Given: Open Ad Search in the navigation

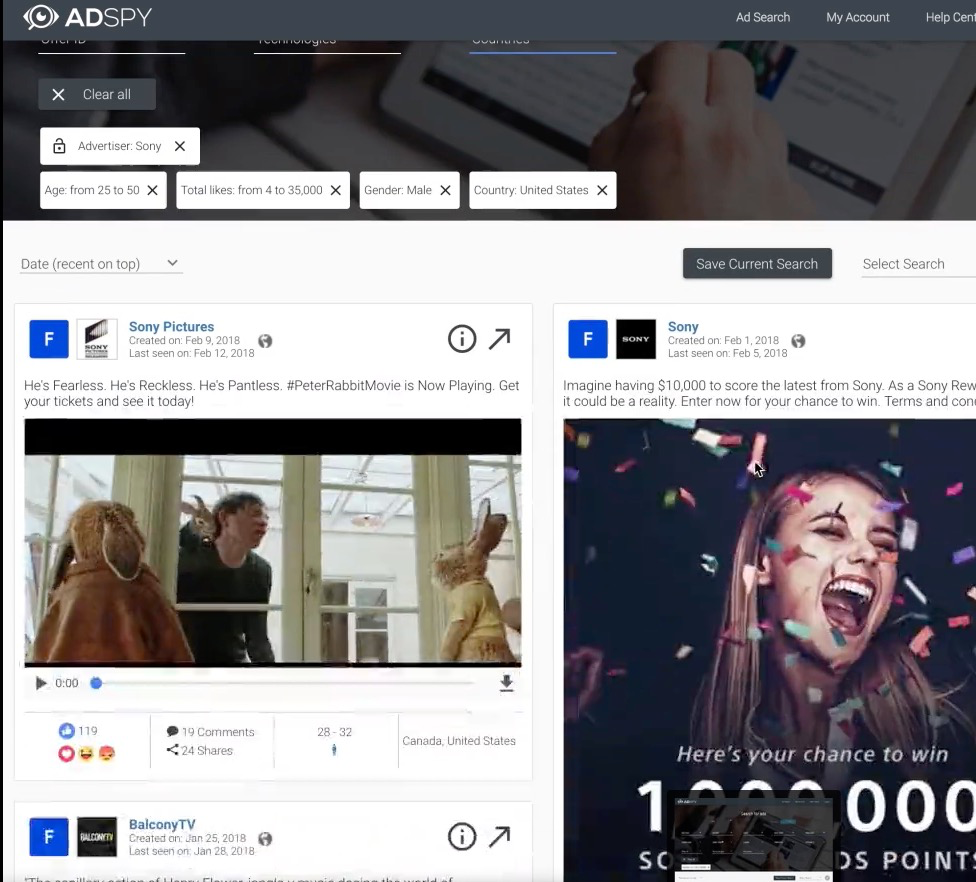Looking at the screenshot, I should click(x=762, y=17).
